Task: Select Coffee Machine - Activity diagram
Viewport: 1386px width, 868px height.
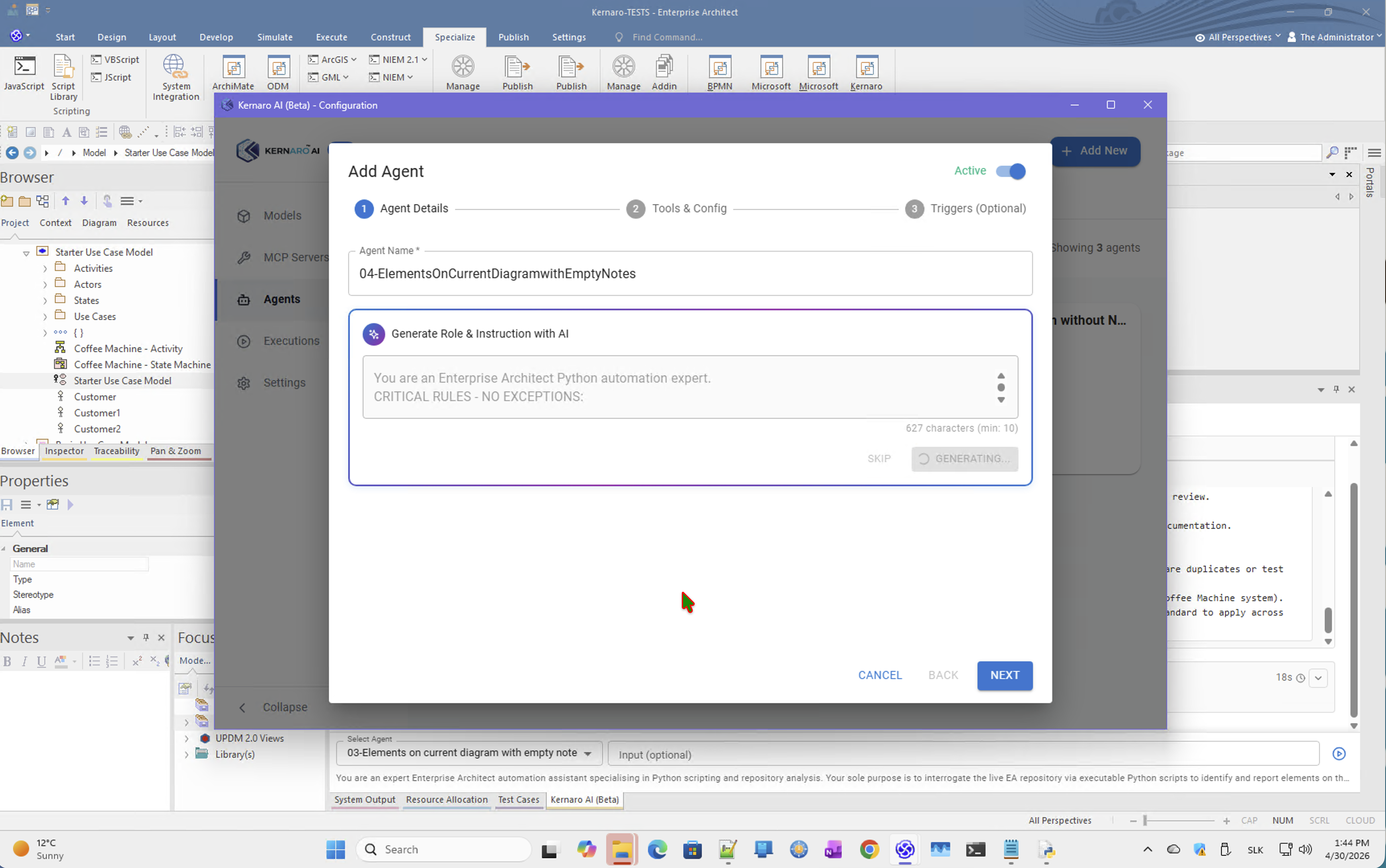Action: pyautogui.click(x=128, y=348)
